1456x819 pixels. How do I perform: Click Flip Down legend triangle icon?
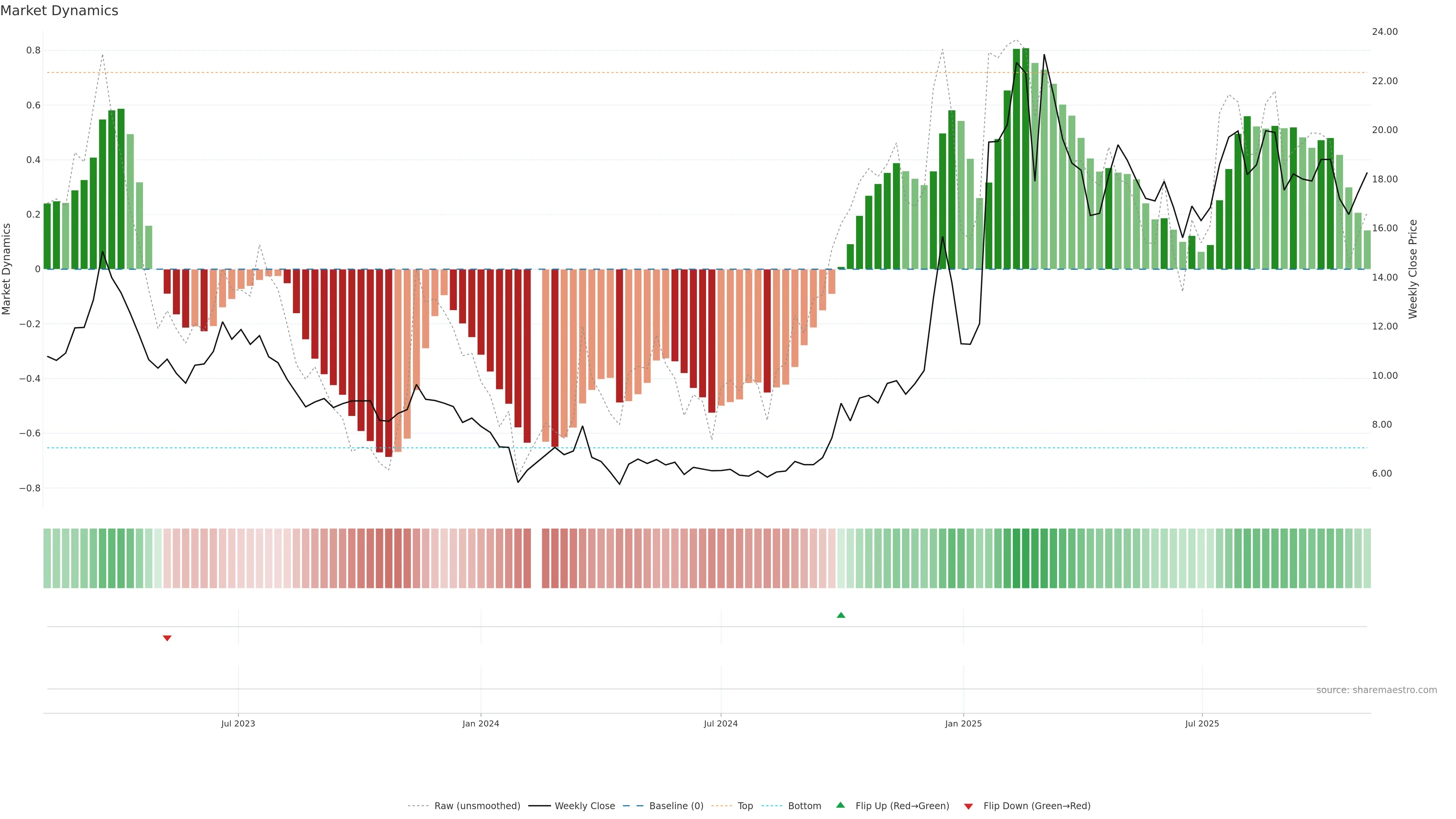[968, 806]
